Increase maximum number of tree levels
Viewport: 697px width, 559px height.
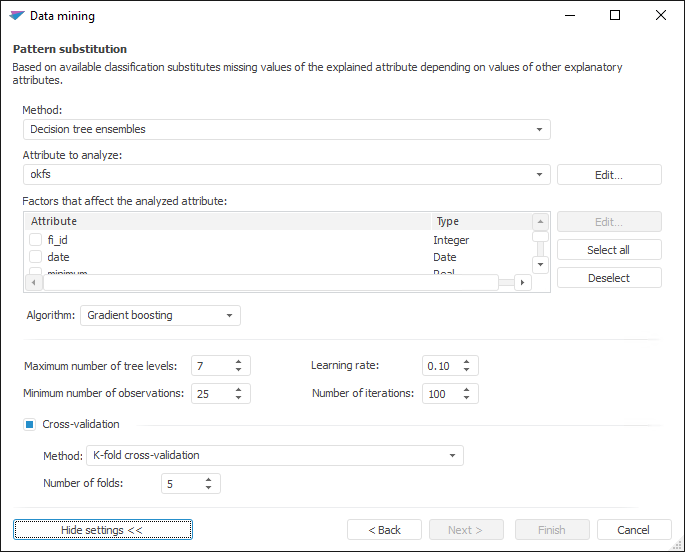[x=239, y=361]
